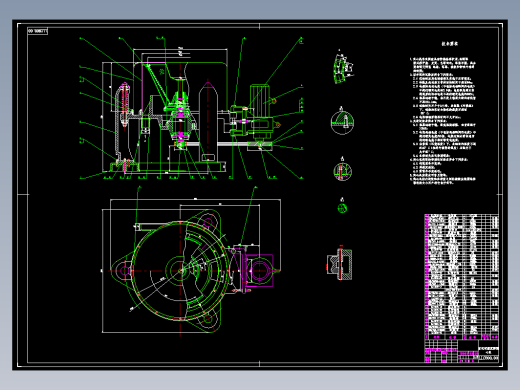The width and height of the screenshot is (520, 390).
Task: Select the largest circular detail view with white outline
Action: pyautogui.click(x=342, y=123)
